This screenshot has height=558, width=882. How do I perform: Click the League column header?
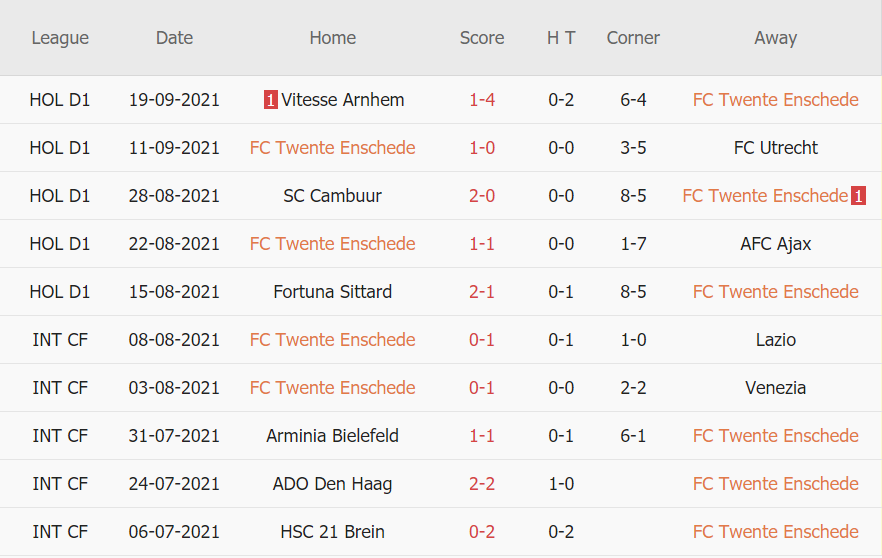pos(60,38)
